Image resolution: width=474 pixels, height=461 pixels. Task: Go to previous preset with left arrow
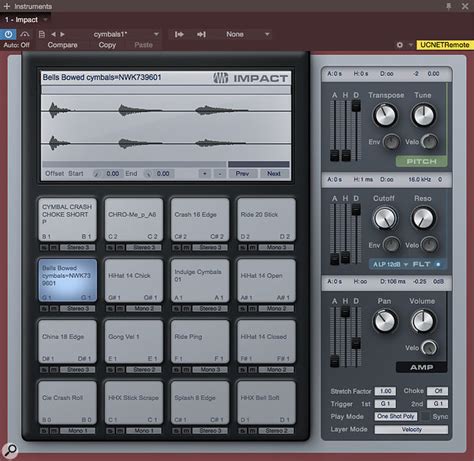[x=53, y=34]
